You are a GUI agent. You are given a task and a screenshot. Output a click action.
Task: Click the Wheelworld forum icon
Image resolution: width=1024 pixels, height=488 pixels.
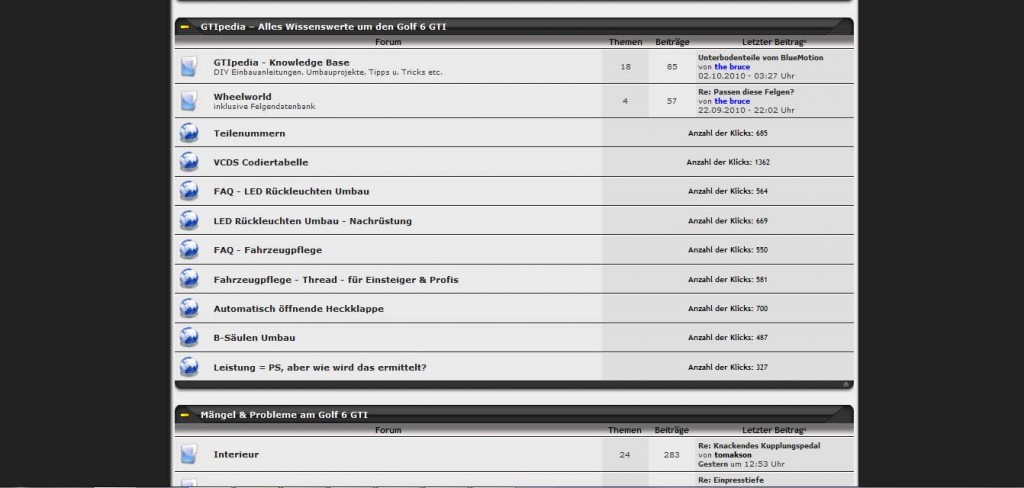point(188,101)
